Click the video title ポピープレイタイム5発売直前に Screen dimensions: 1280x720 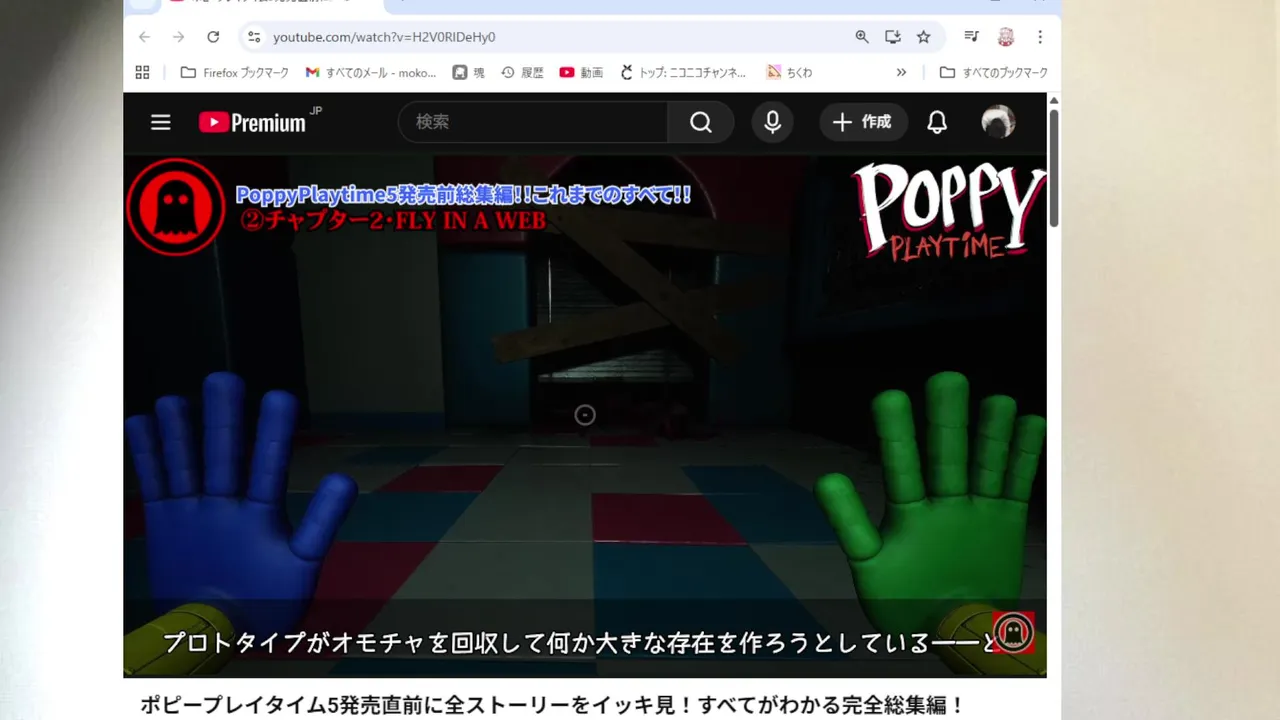553,705
